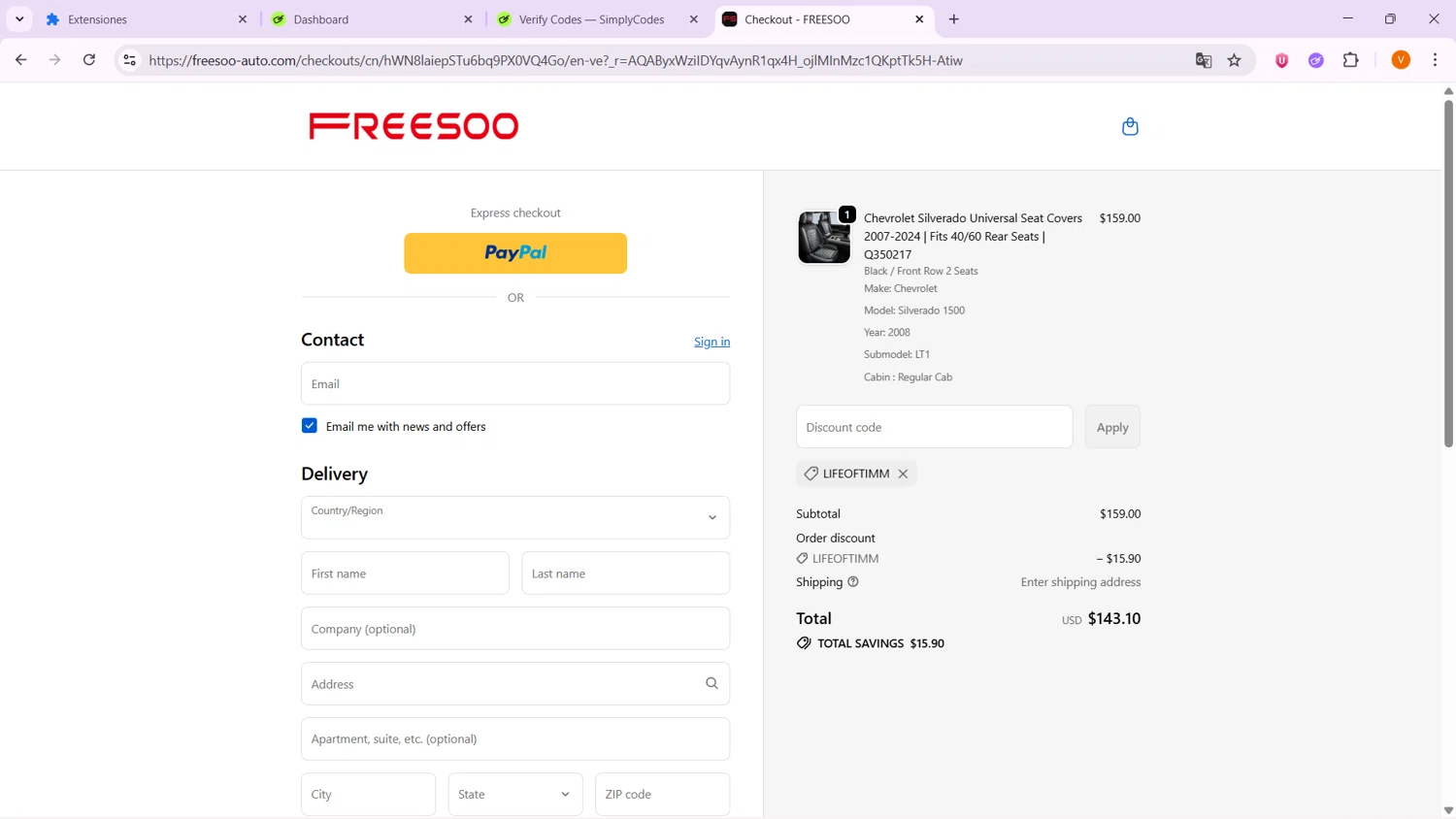Image resolution: width=1456 pixels, height=819 pixels.
Task: Open the purple SimplyCodes extension icon
Action: (x=1316, y=60)
